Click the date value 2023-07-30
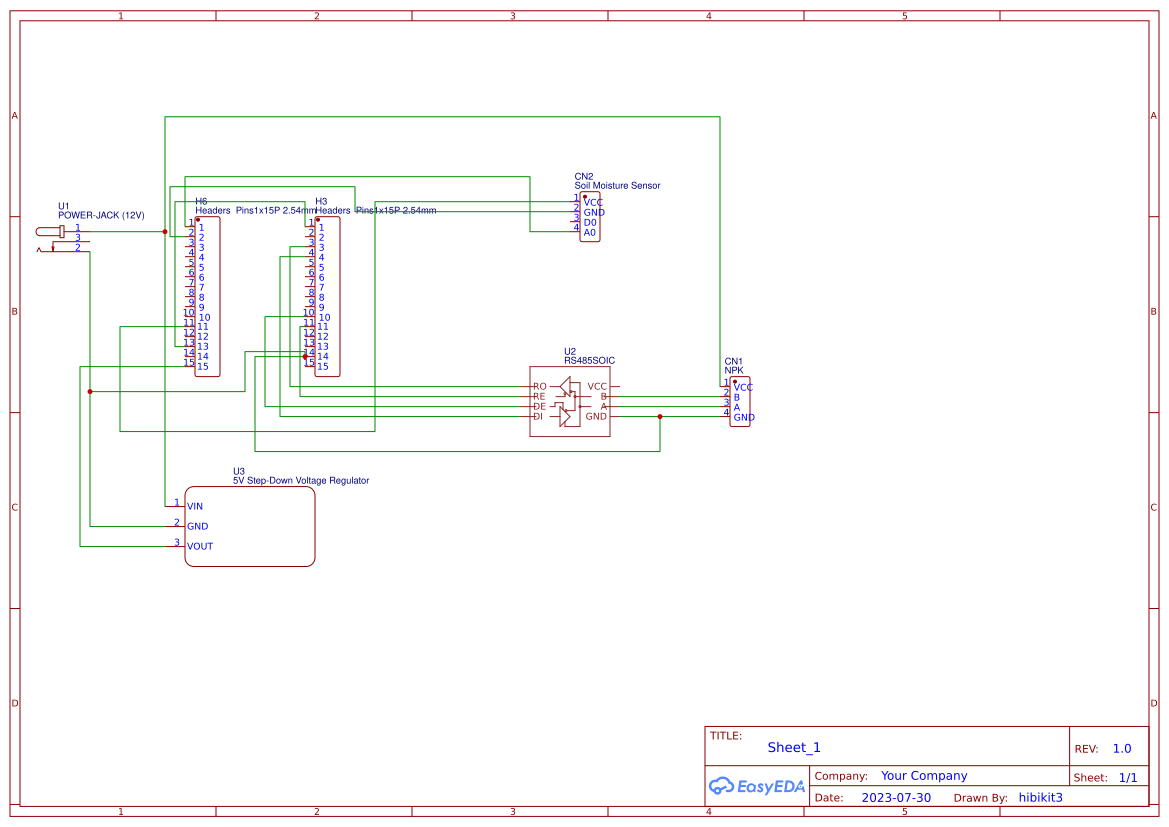The height and width of the screenshot is (827, 1169). (896, 798)
